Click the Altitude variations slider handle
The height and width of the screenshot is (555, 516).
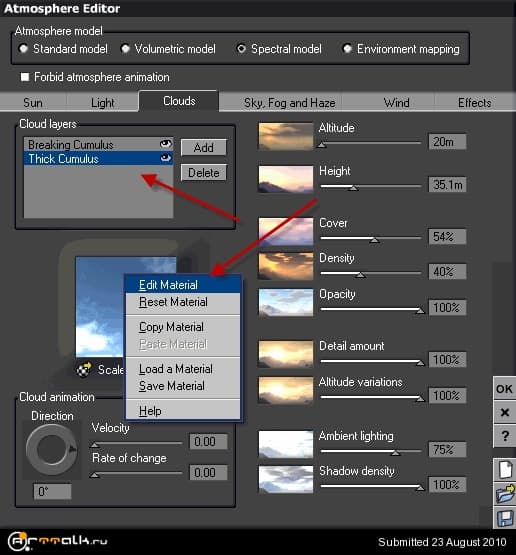pos(420,399)
